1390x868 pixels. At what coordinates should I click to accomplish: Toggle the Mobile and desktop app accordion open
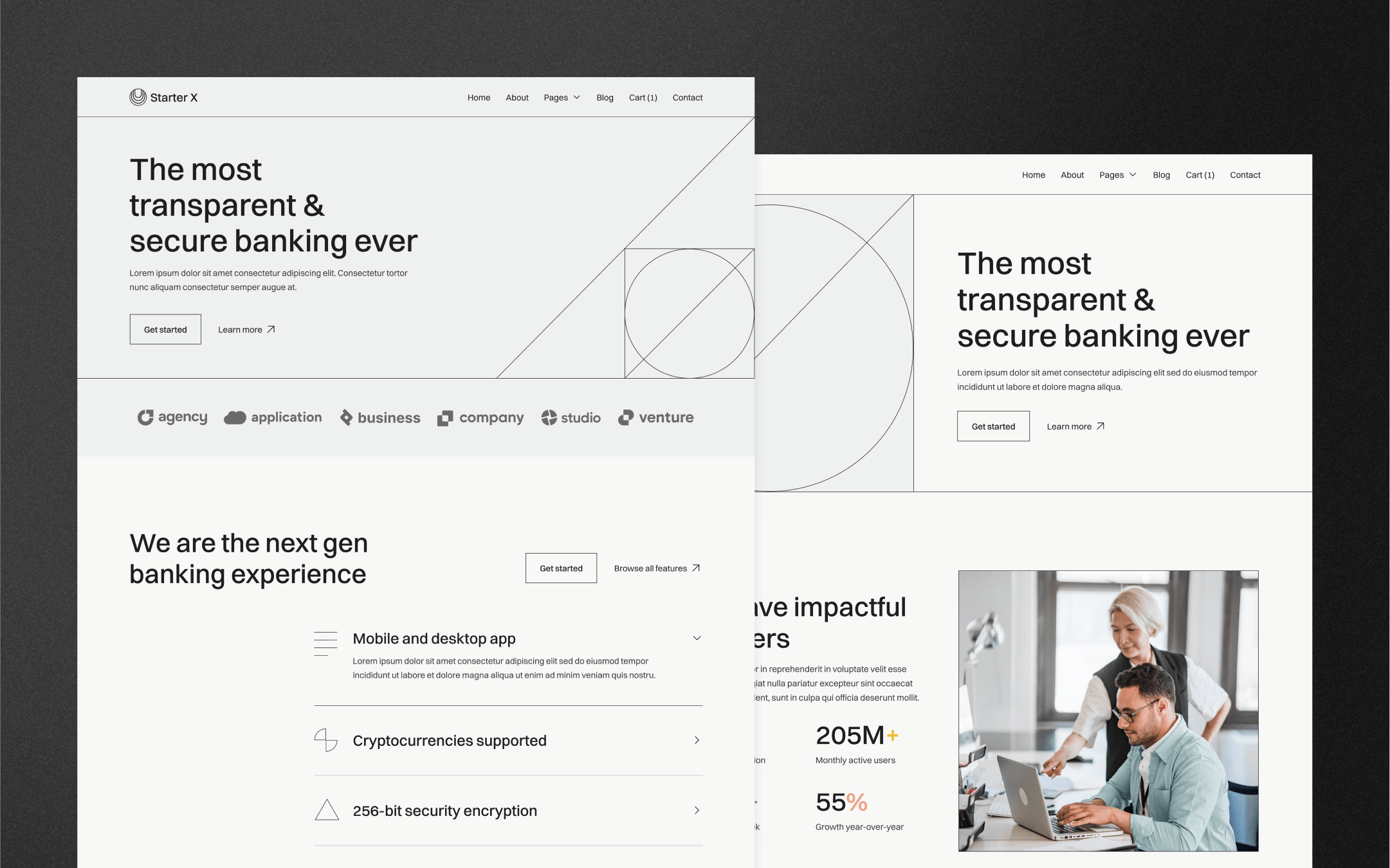point(700,637)
